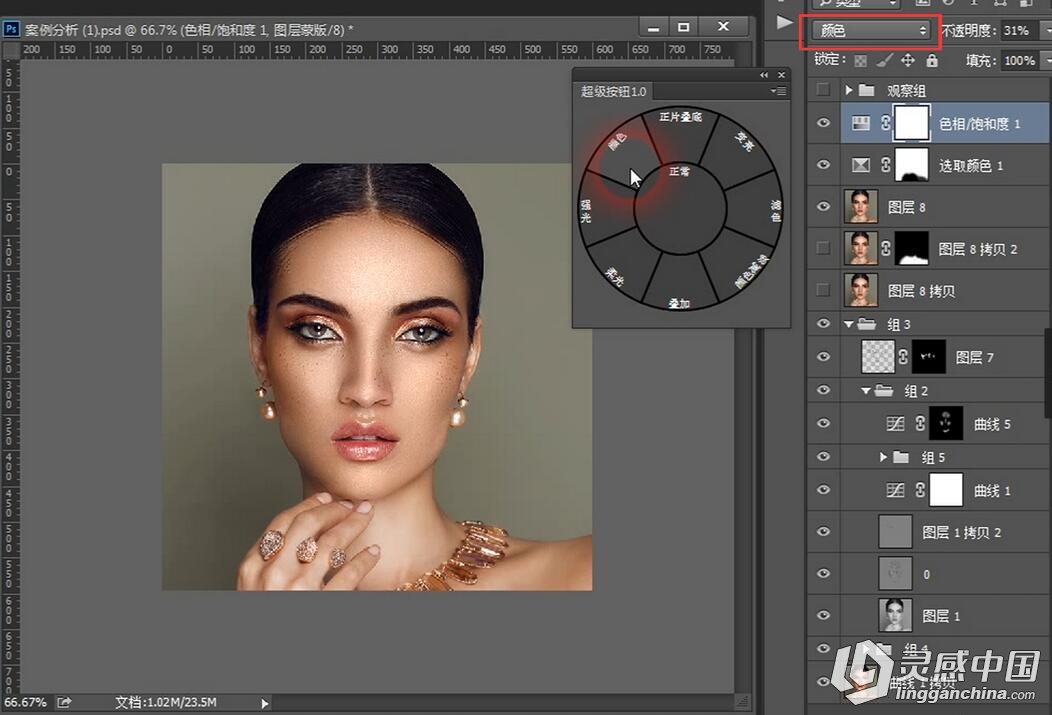Click the folder icon of 组 5
The width and height of the screenshot is (1052, 715).
click(901, 457)
